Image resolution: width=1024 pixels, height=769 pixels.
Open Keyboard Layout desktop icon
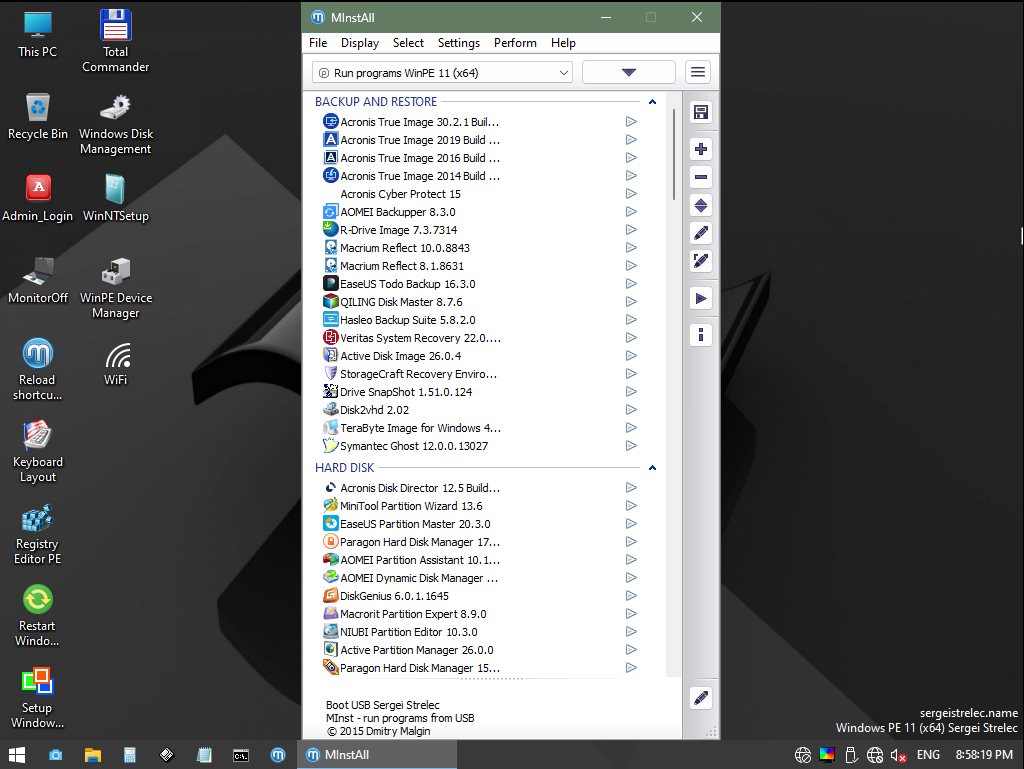[37, 452]
